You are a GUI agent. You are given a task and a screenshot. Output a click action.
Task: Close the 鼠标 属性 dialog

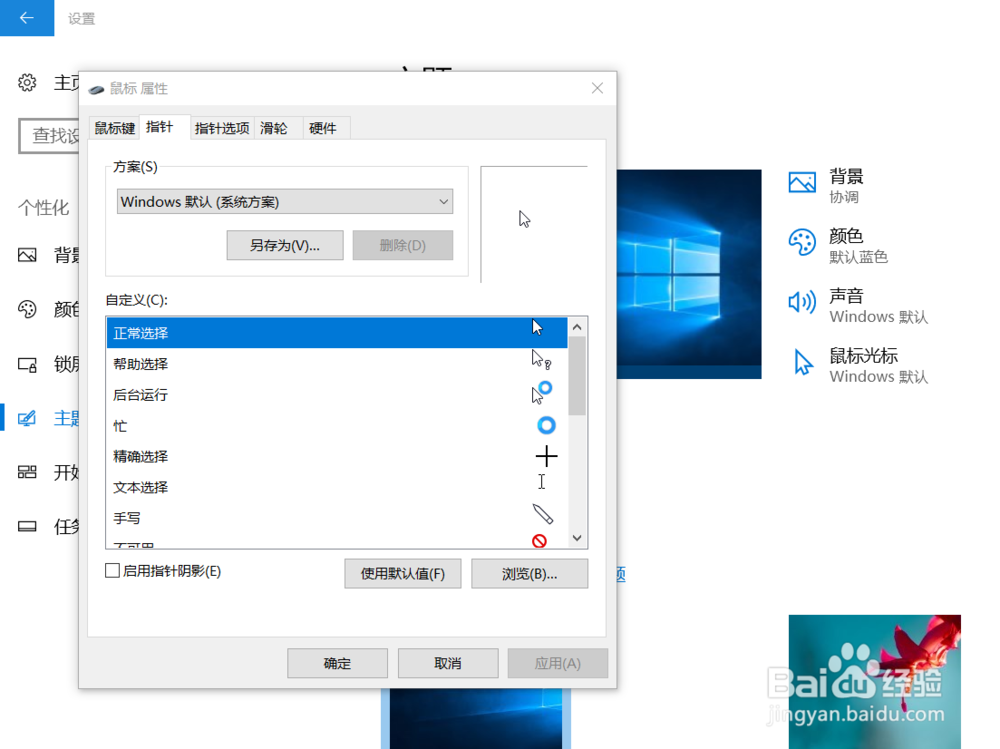click(597, 88)
